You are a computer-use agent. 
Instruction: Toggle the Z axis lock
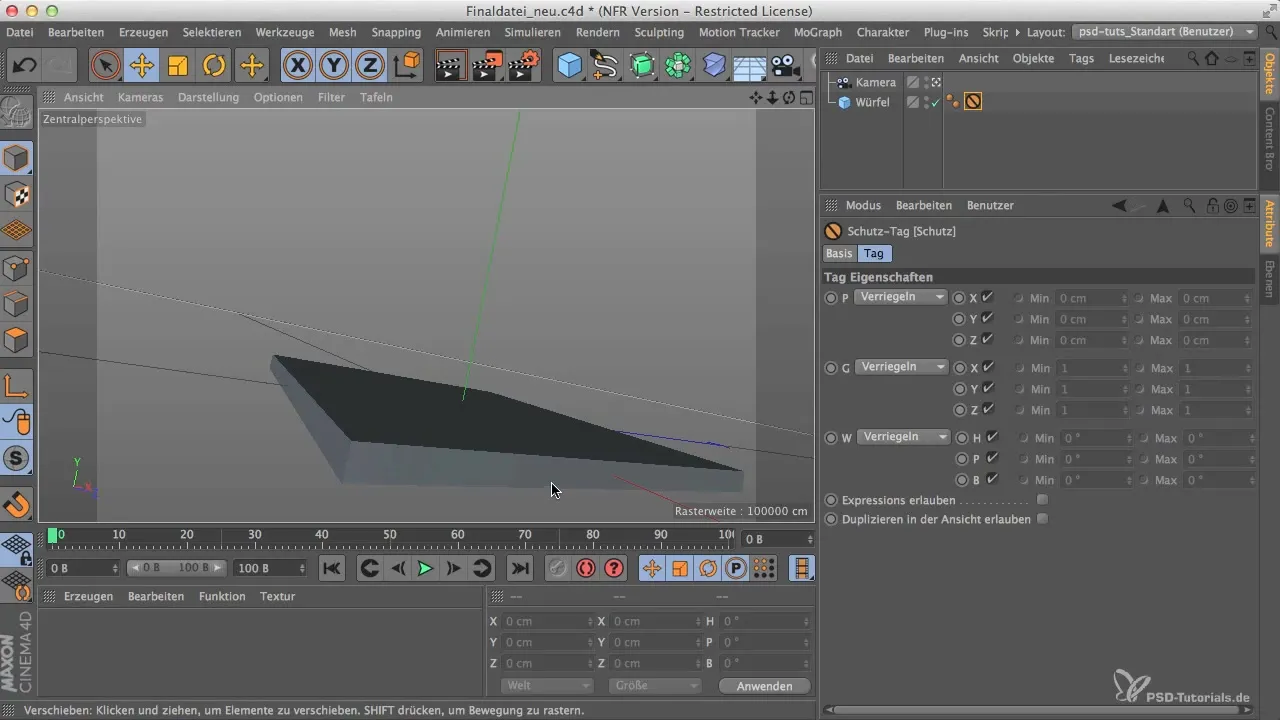pos(370,66)
